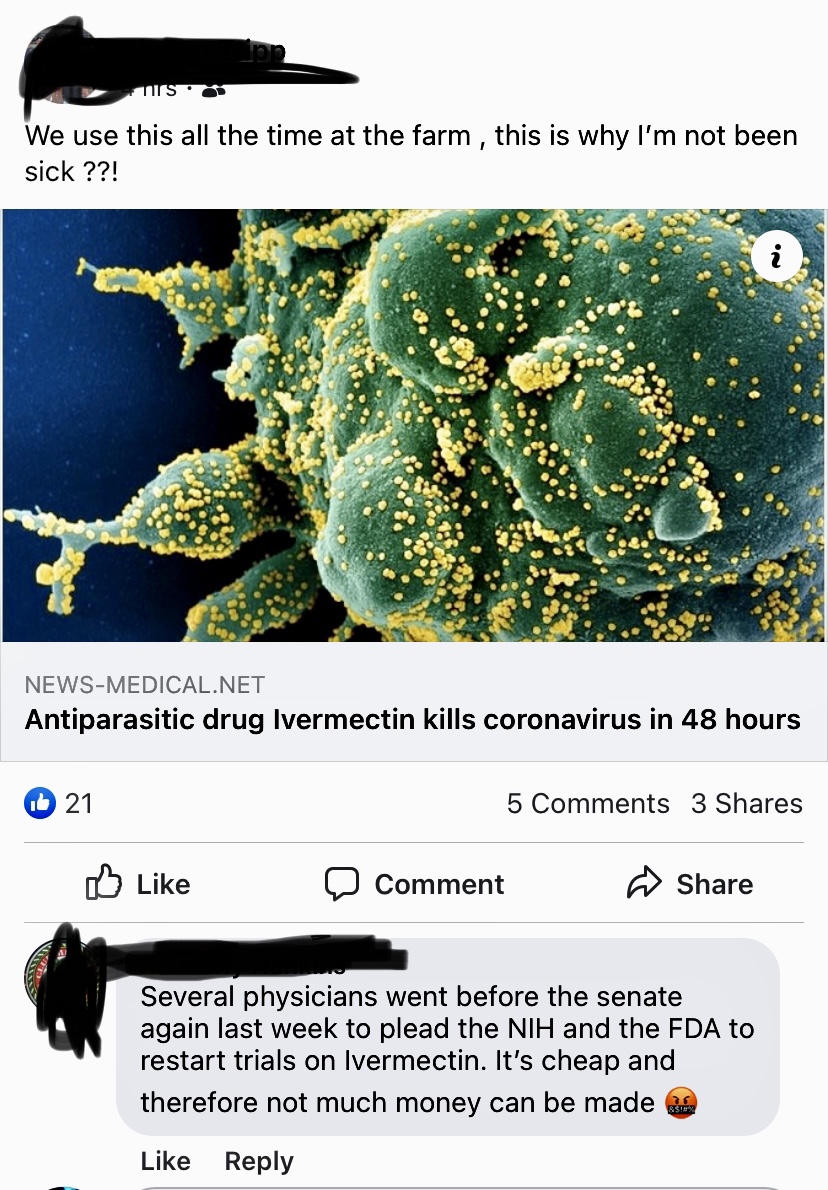
Task: Tap the Like label under post
Action: tap(163, 884)
